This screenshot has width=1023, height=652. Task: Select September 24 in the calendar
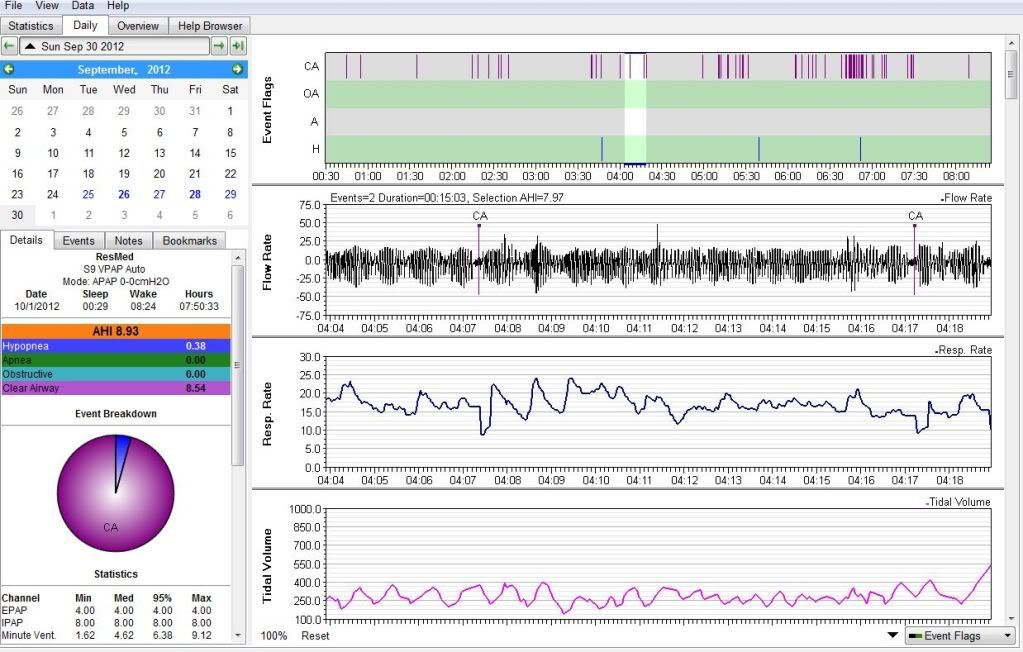pyautogui.click(x=53, y=194)
